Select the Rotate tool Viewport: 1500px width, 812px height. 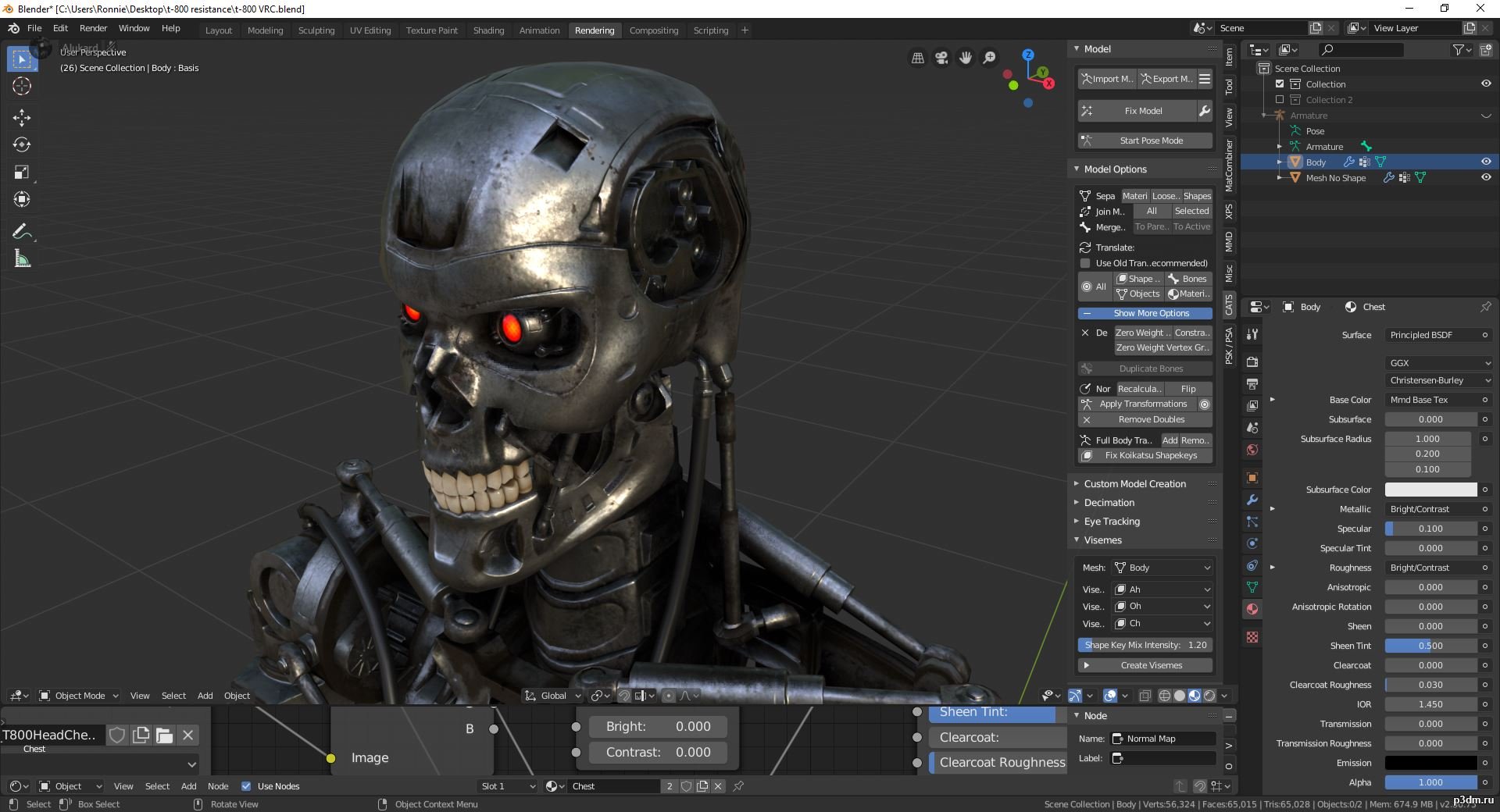tap(22, 144)
